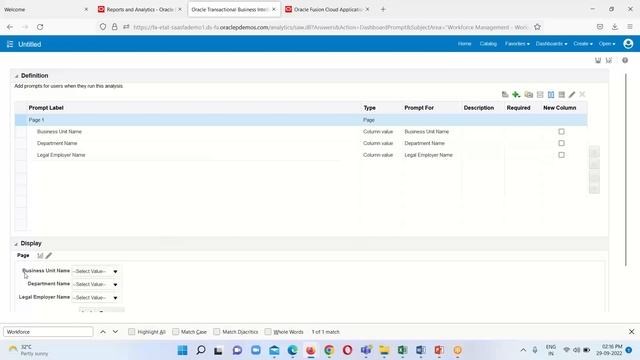The image size is (640, 360).
Task: Open Firefox from the taskbar
Action: (x=311, y=350)
